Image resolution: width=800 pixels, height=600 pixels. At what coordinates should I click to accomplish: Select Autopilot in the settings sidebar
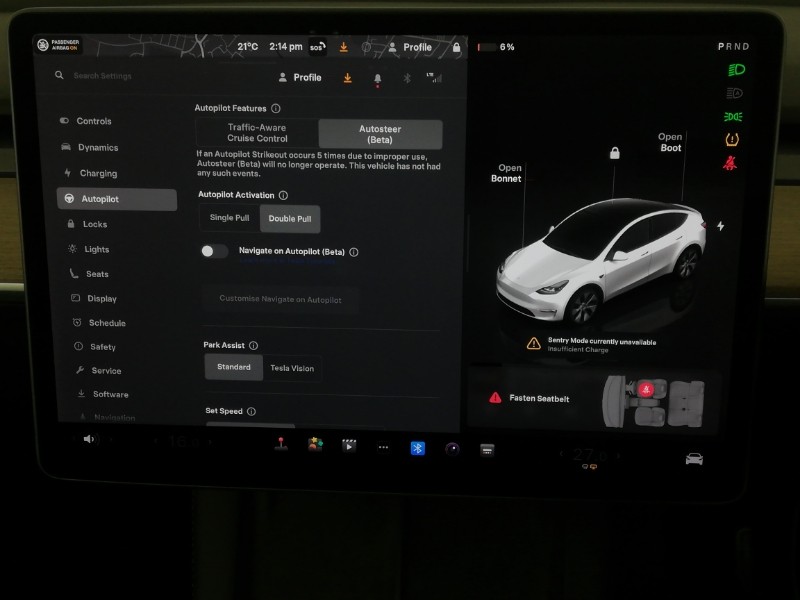[117, 199]
